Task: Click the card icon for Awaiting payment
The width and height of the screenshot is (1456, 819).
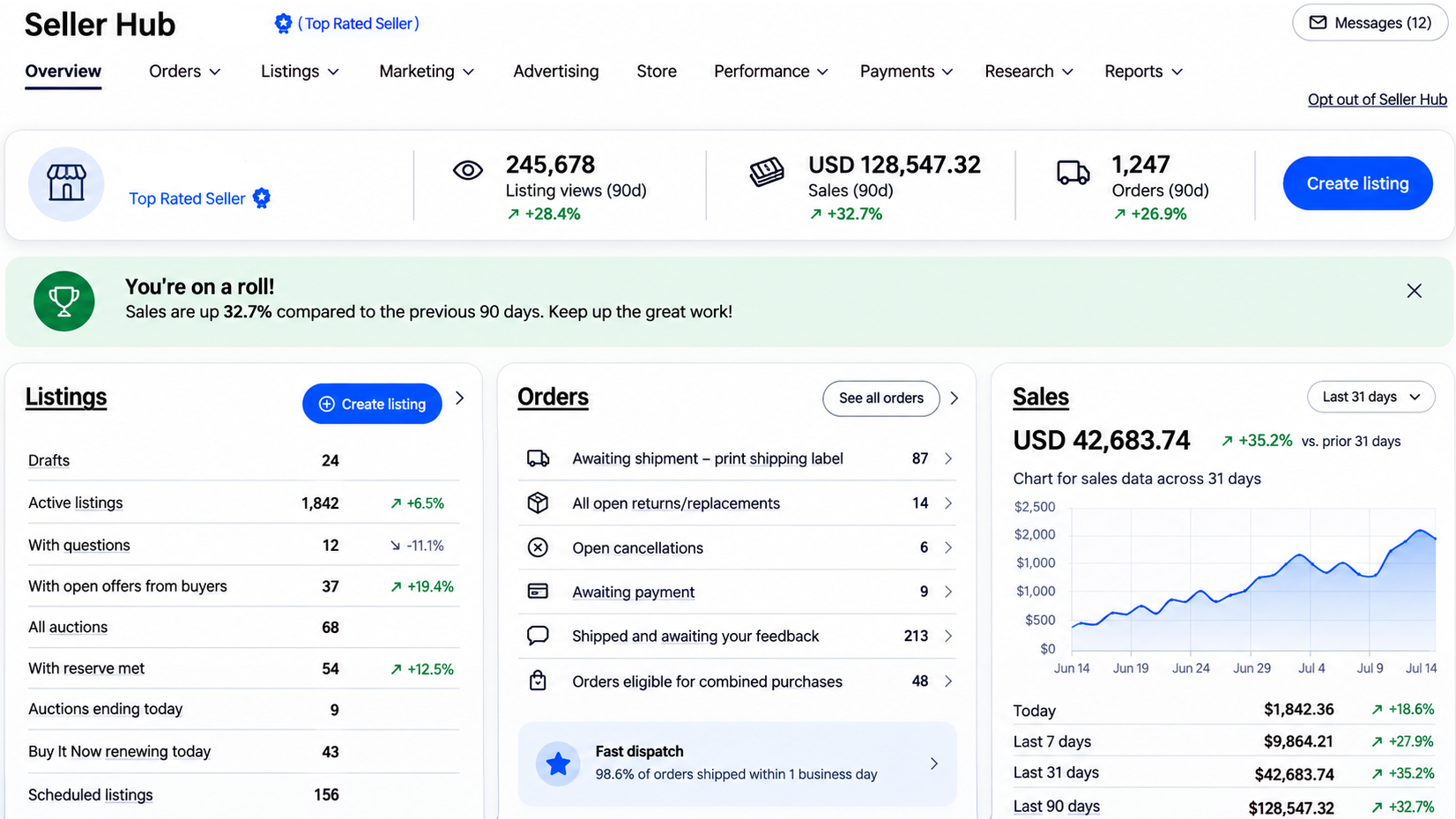Action: 538,592
